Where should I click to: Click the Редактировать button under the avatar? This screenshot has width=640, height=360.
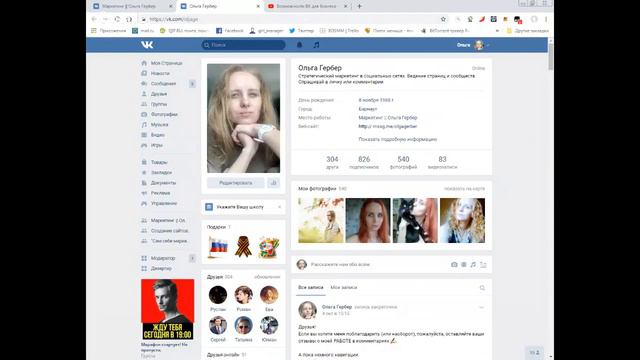(x=236, y=183)
